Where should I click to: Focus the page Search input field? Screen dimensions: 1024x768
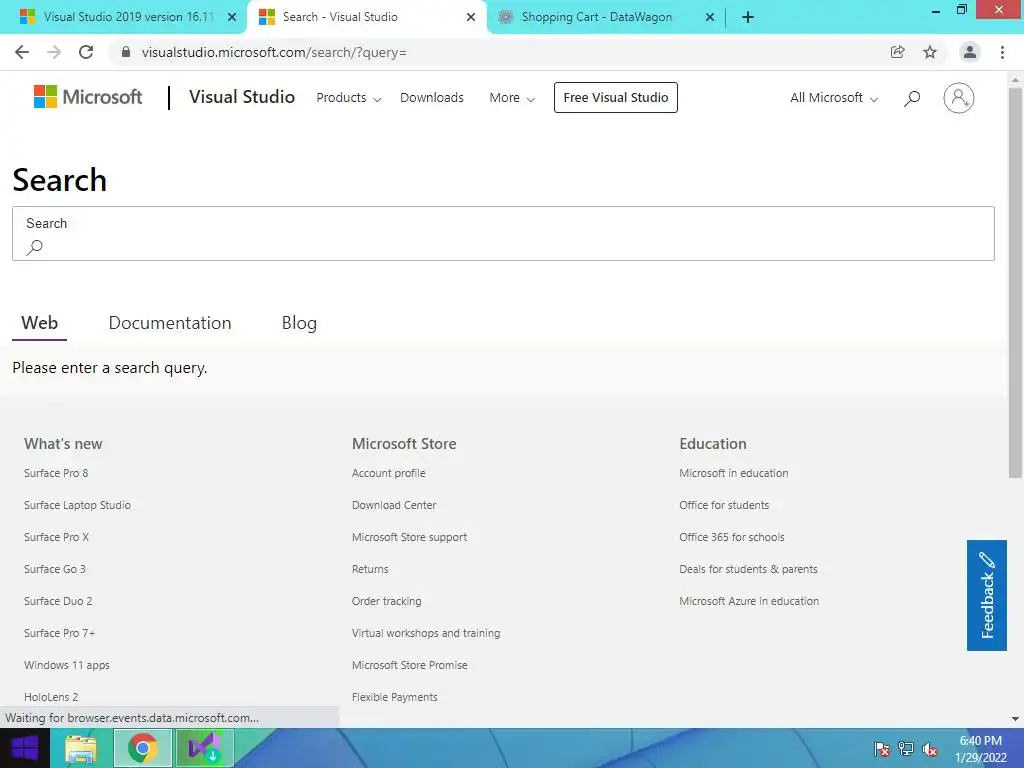tap(503, 233)
